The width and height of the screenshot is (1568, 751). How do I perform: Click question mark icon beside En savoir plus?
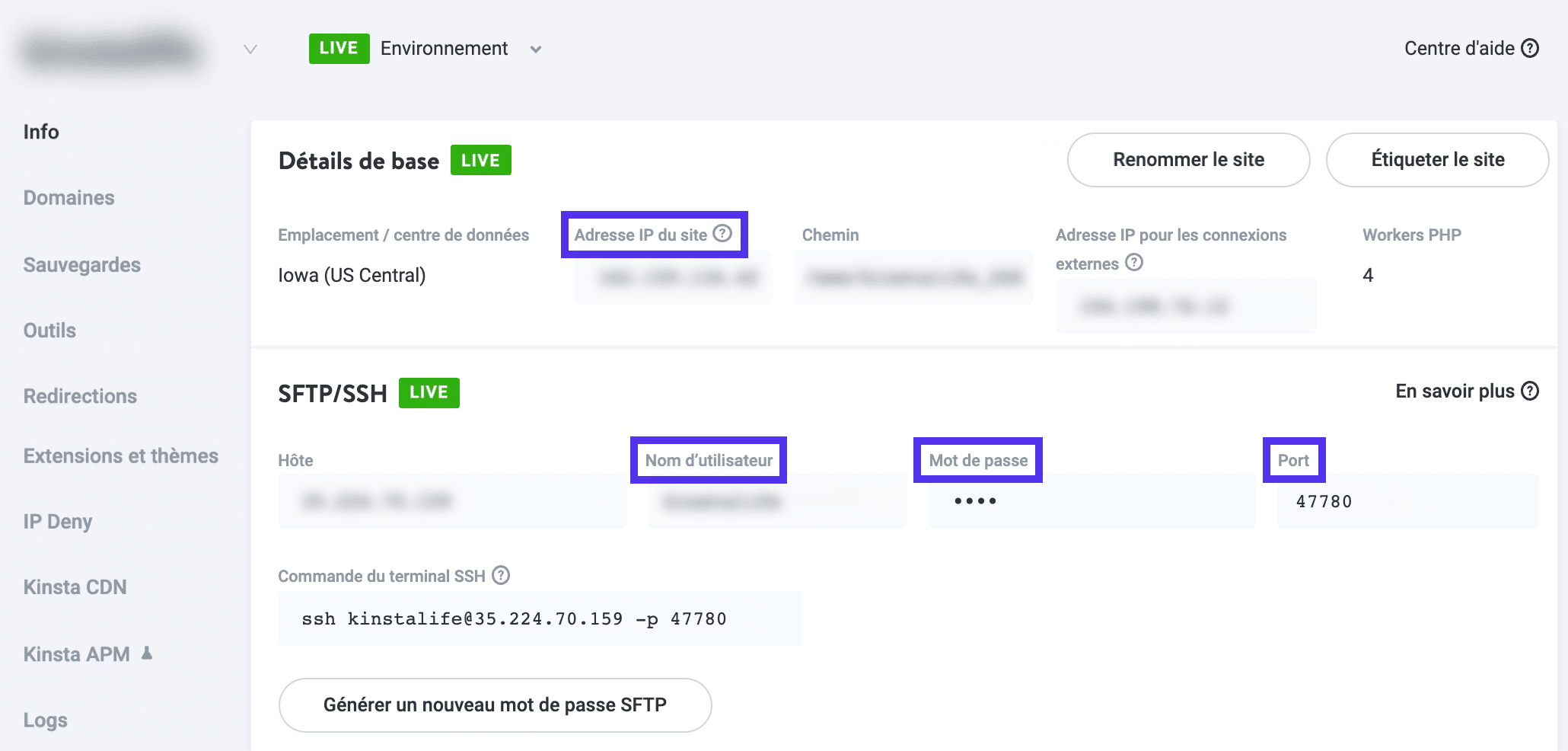[1529, 391]
